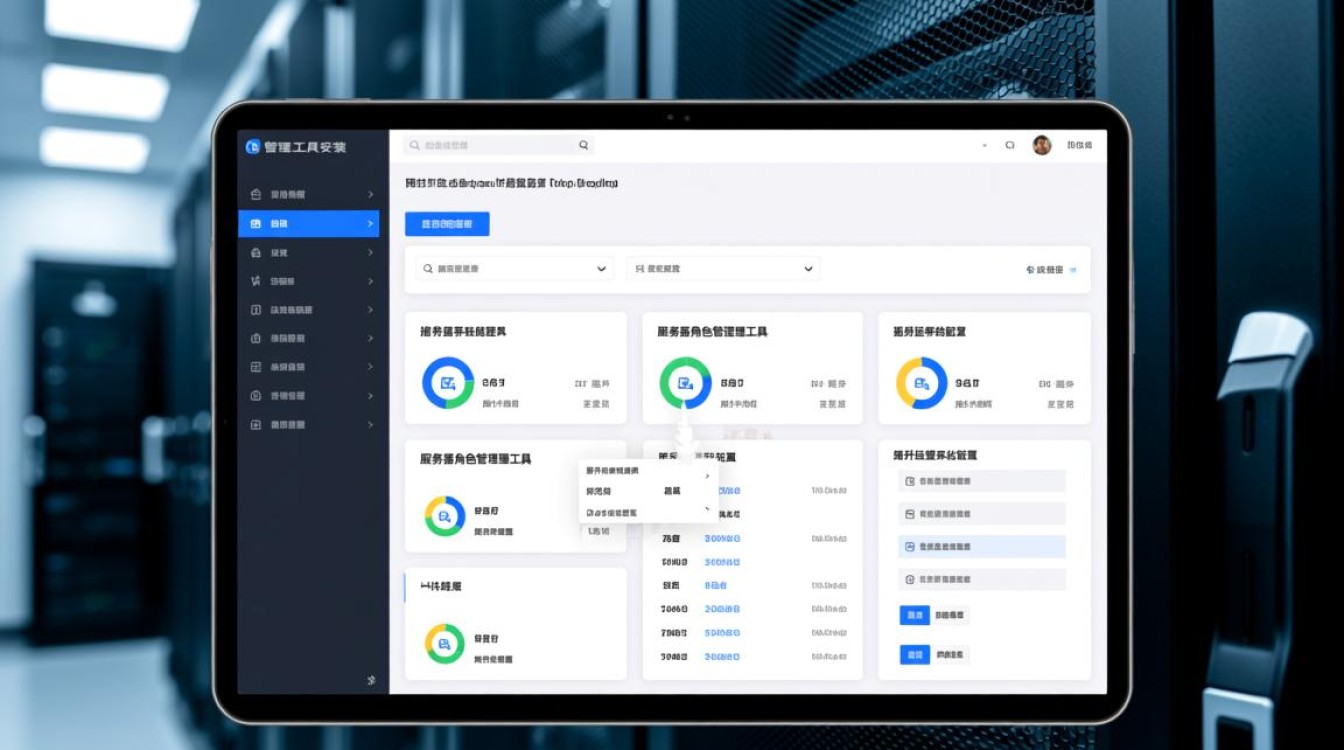Image resolution: width=1344 pixels, height=750 pixels.
Task: Click the magnifier icon in the top search bar
Action: (x=584, y=145)
